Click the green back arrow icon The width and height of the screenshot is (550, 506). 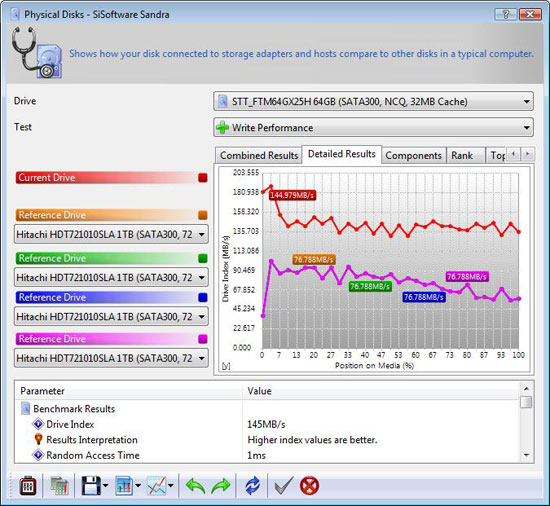click(195, 486)
